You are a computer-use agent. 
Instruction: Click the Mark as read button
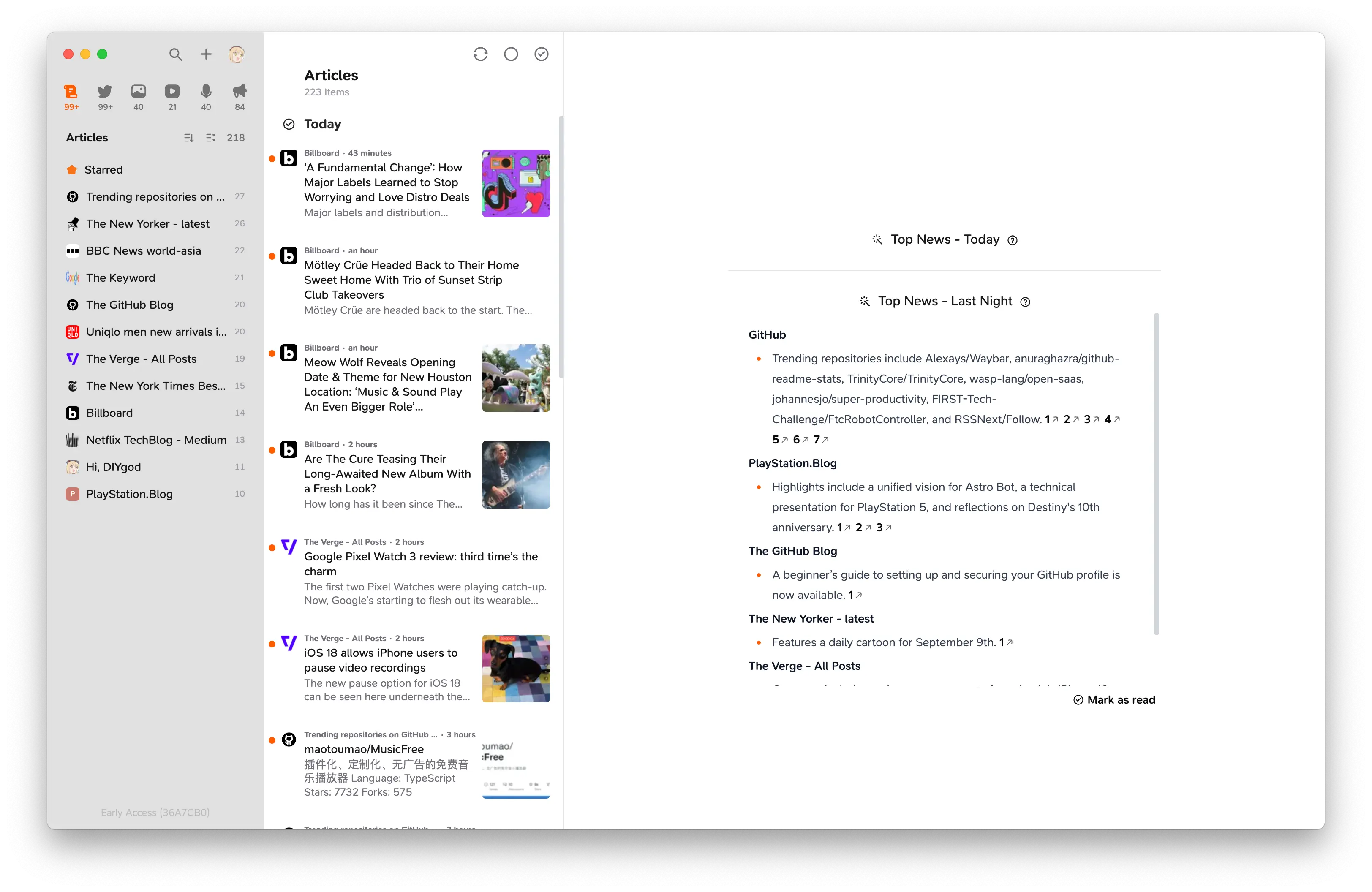[x=1114, y=699]
